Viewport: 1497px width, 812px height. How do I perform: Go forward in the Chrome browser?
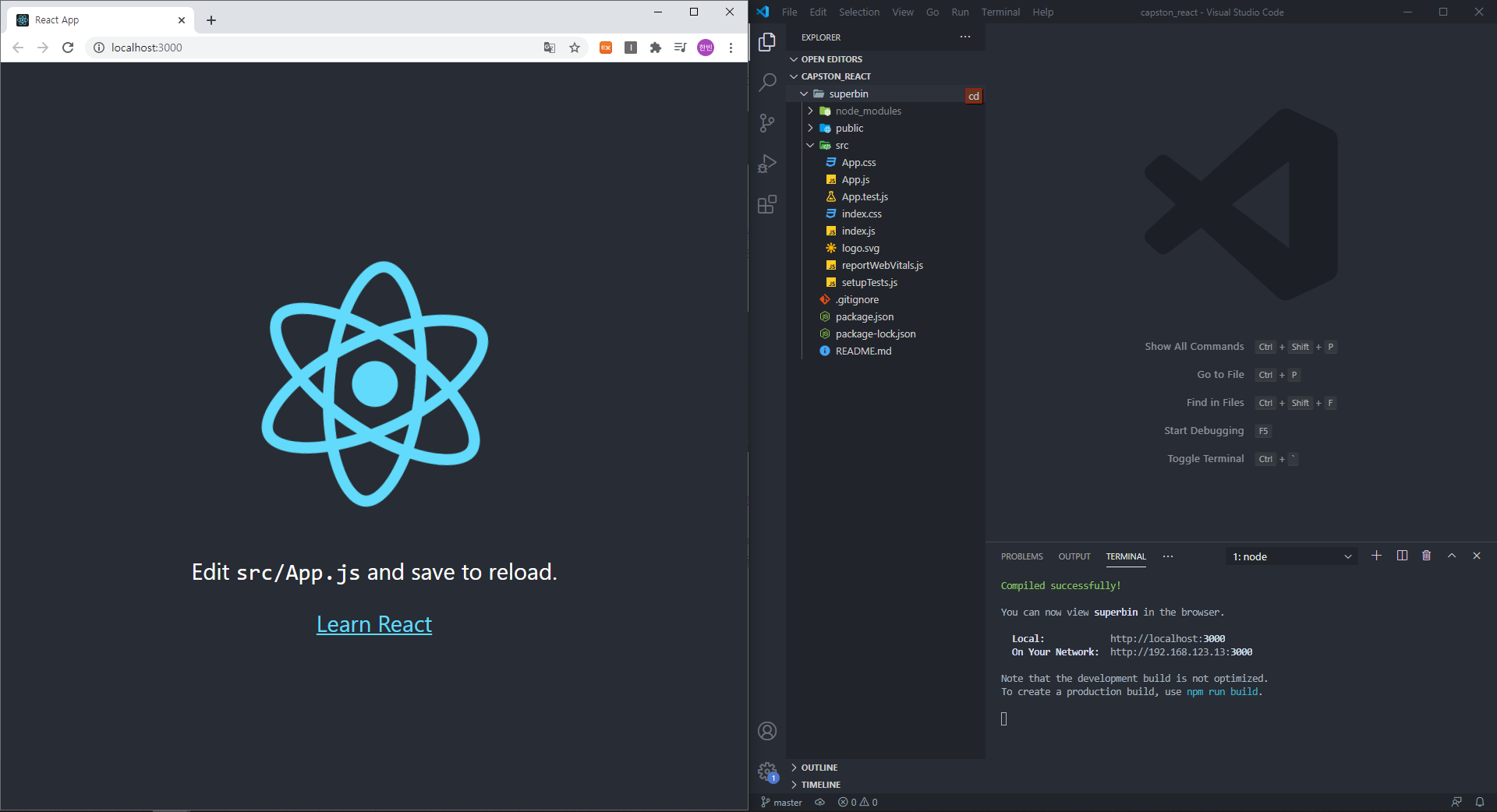(43, 48)
